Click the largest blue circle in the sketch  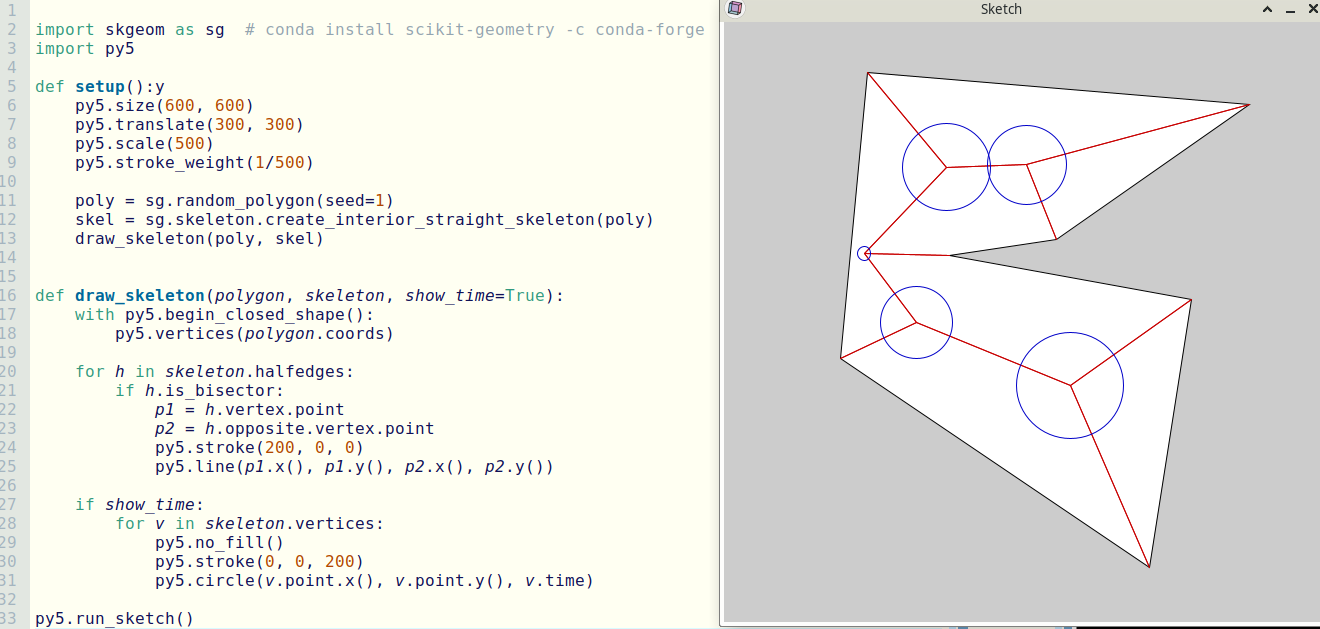click(1069, 385)
